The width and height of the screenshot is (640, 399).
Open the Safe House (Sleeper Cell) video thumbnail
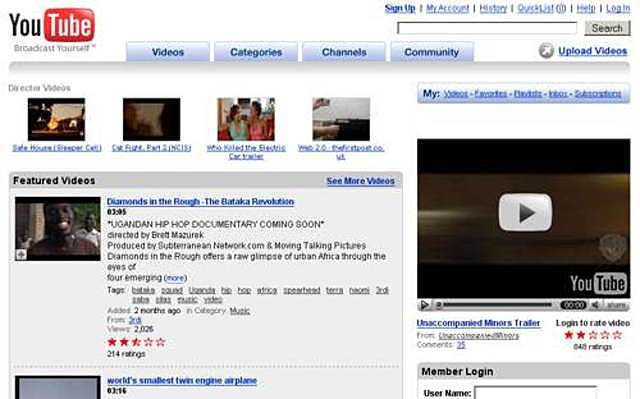click(x=56, y=119)
